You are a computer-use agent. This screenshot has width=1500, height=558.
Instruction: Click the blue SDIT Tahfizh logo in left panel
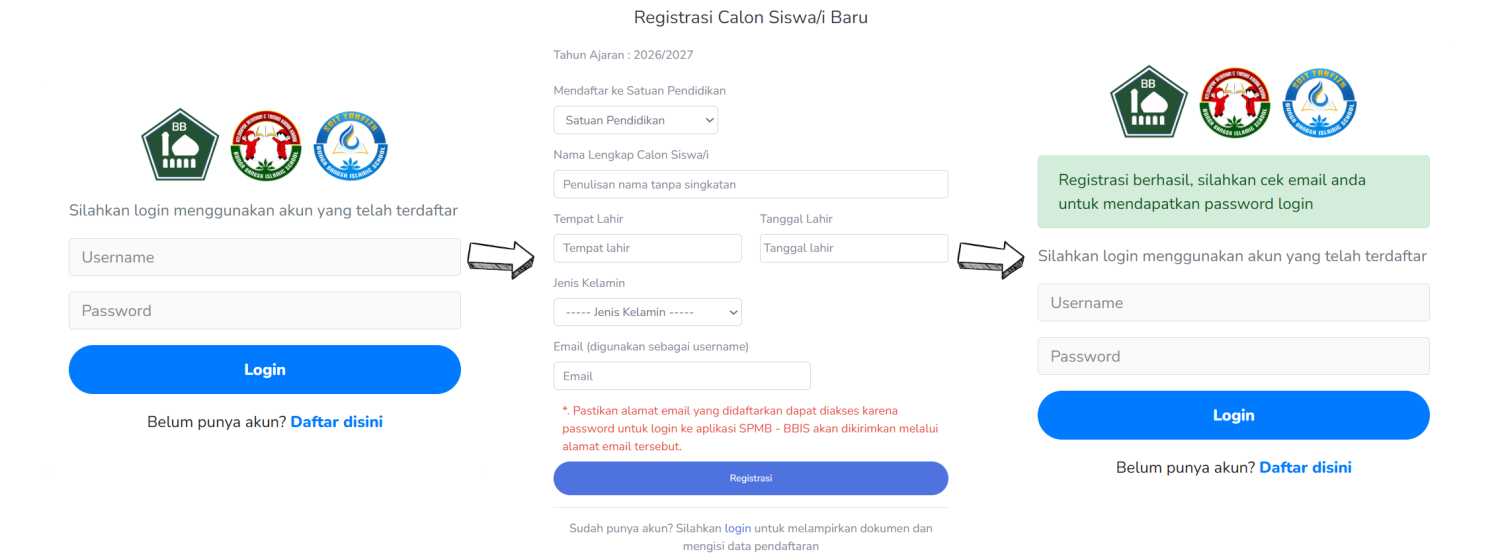pyautogui.click(x=351, y=145)
